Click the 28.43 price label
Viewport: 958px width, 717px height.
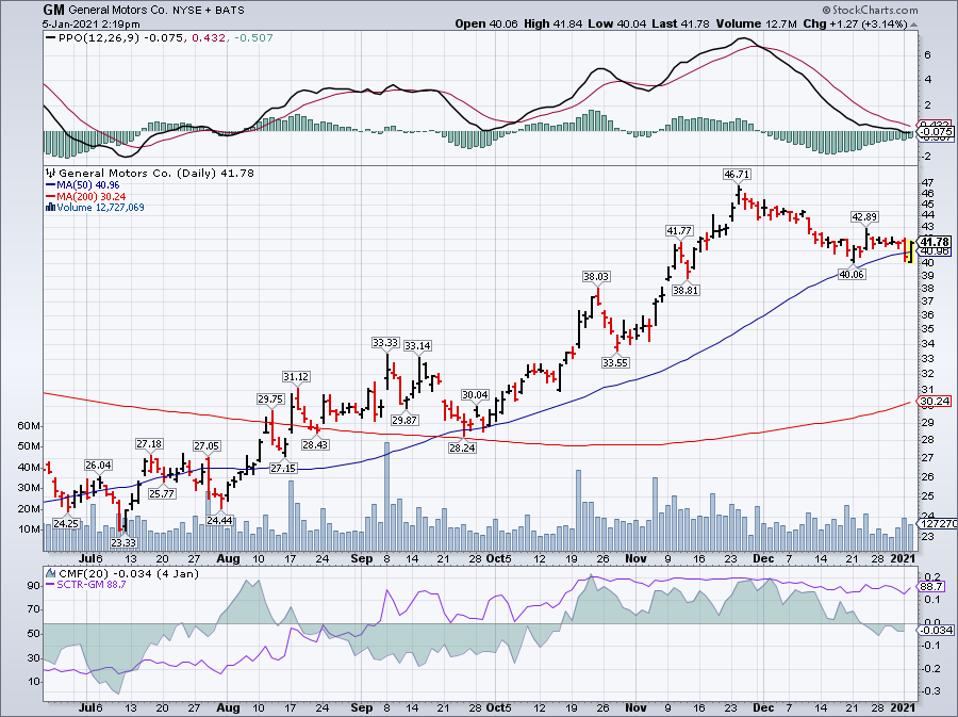pos(315,445)
